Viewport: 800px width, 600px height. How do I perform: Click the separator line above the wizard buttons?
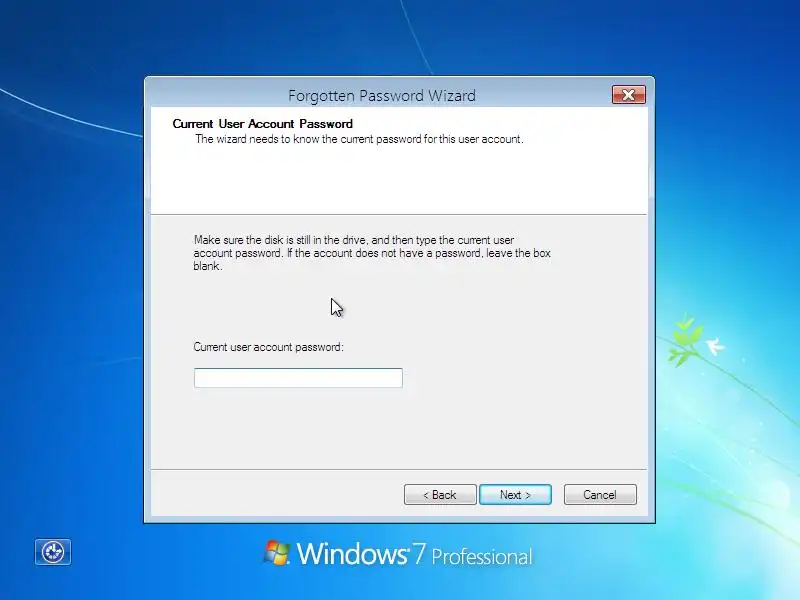click(398, 469)
